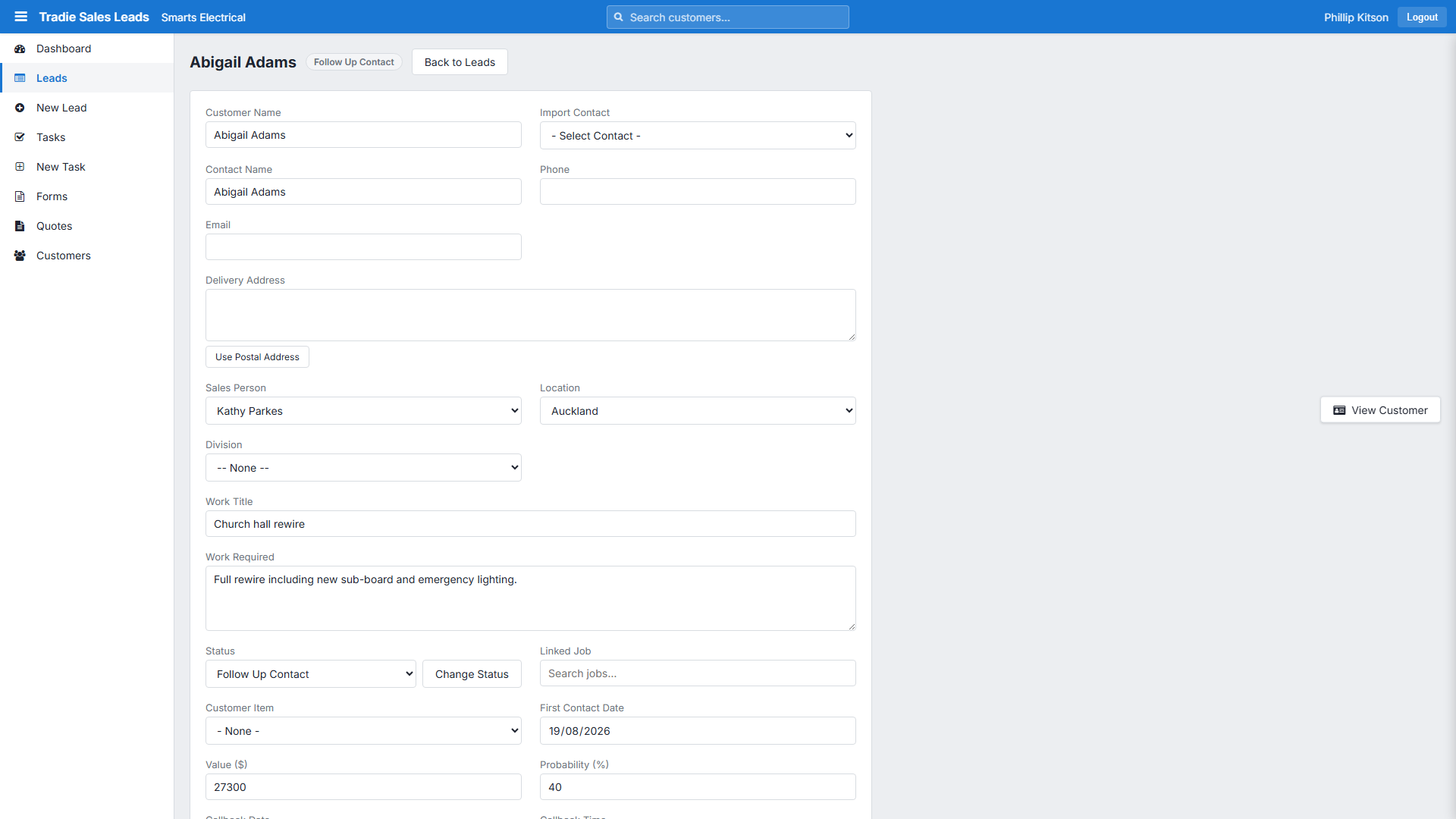Click into the Value ($) field

click(x=363, y=787)
